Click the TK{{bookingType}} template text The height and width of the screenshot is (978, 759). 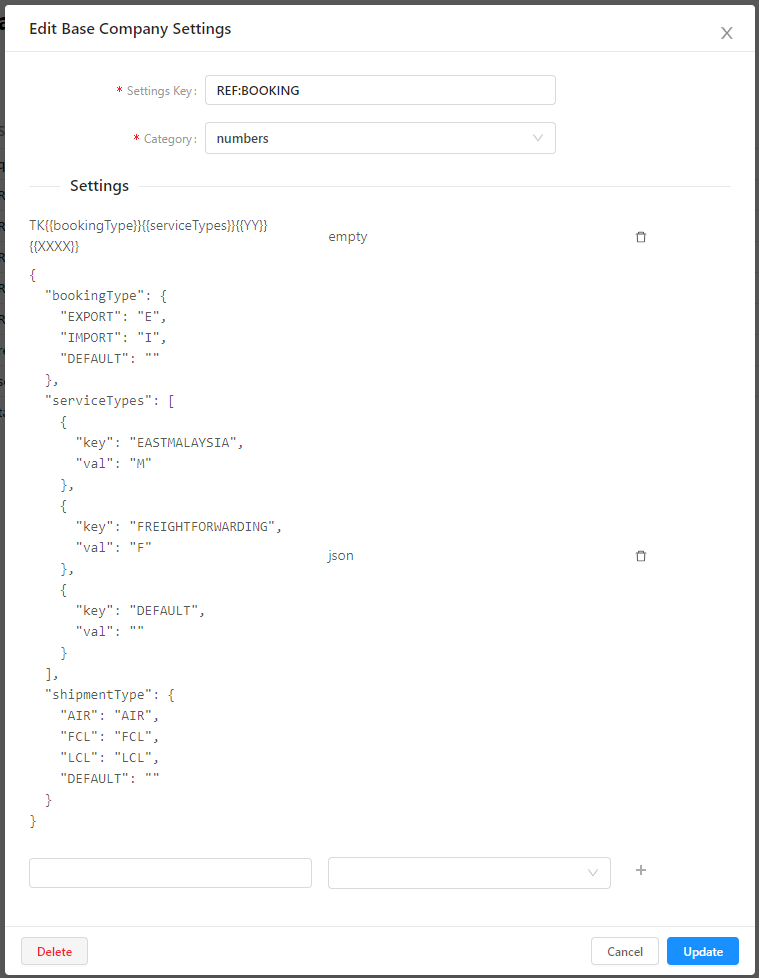[x=148, y=236]
